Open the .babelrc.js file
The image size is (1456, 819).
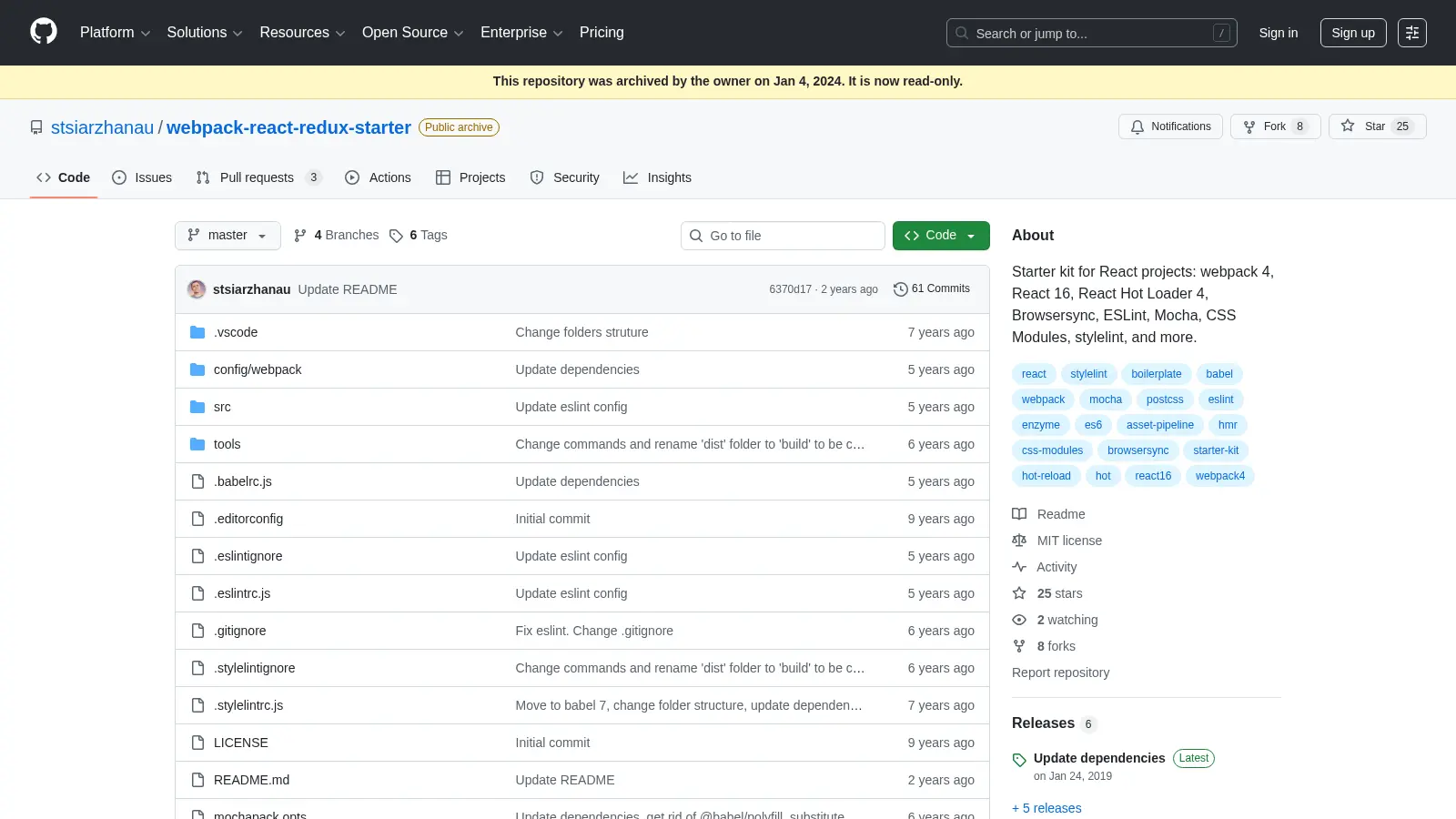243,481
